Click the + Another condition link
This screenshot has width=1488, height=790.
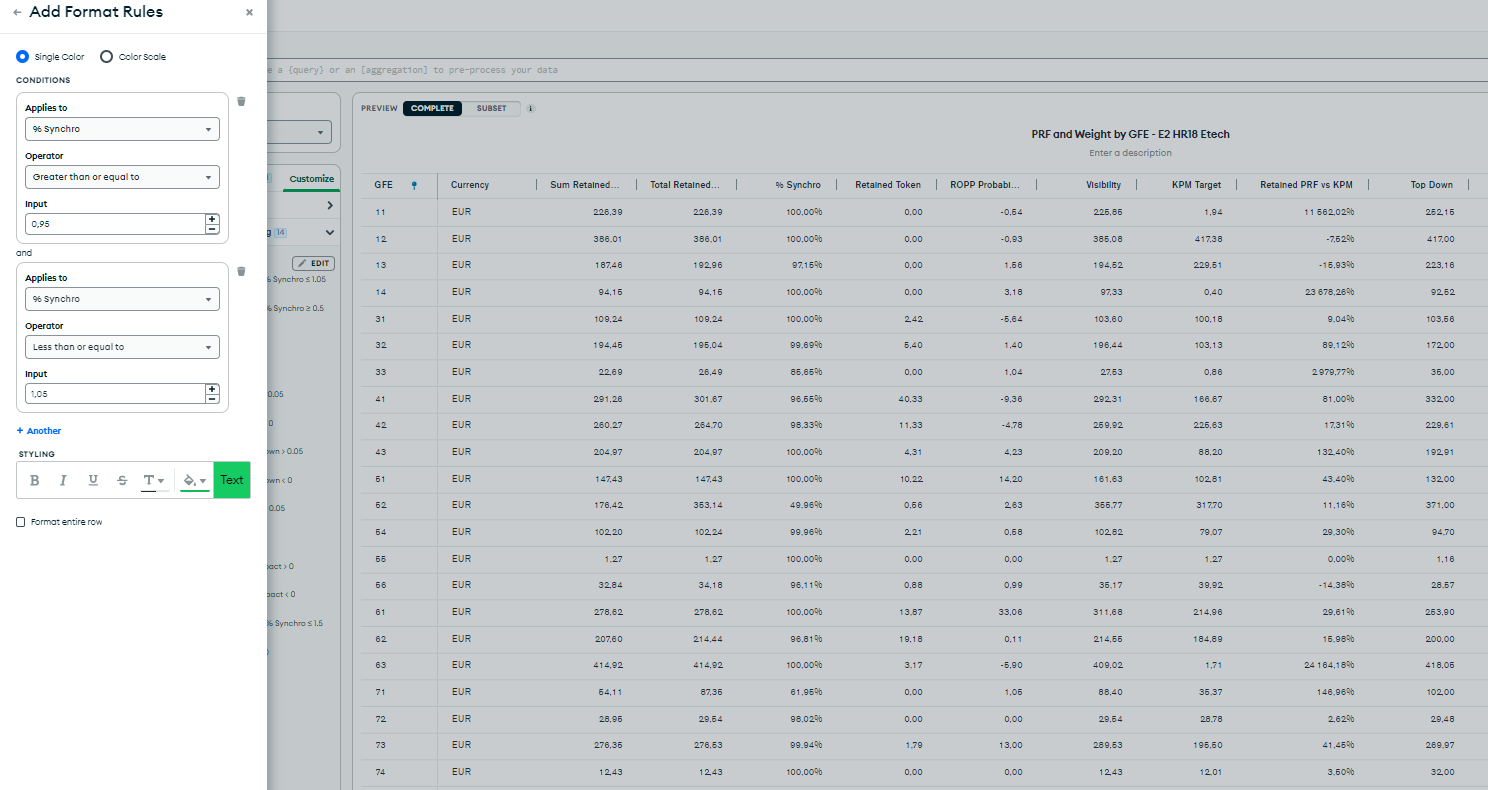(39, 431)
